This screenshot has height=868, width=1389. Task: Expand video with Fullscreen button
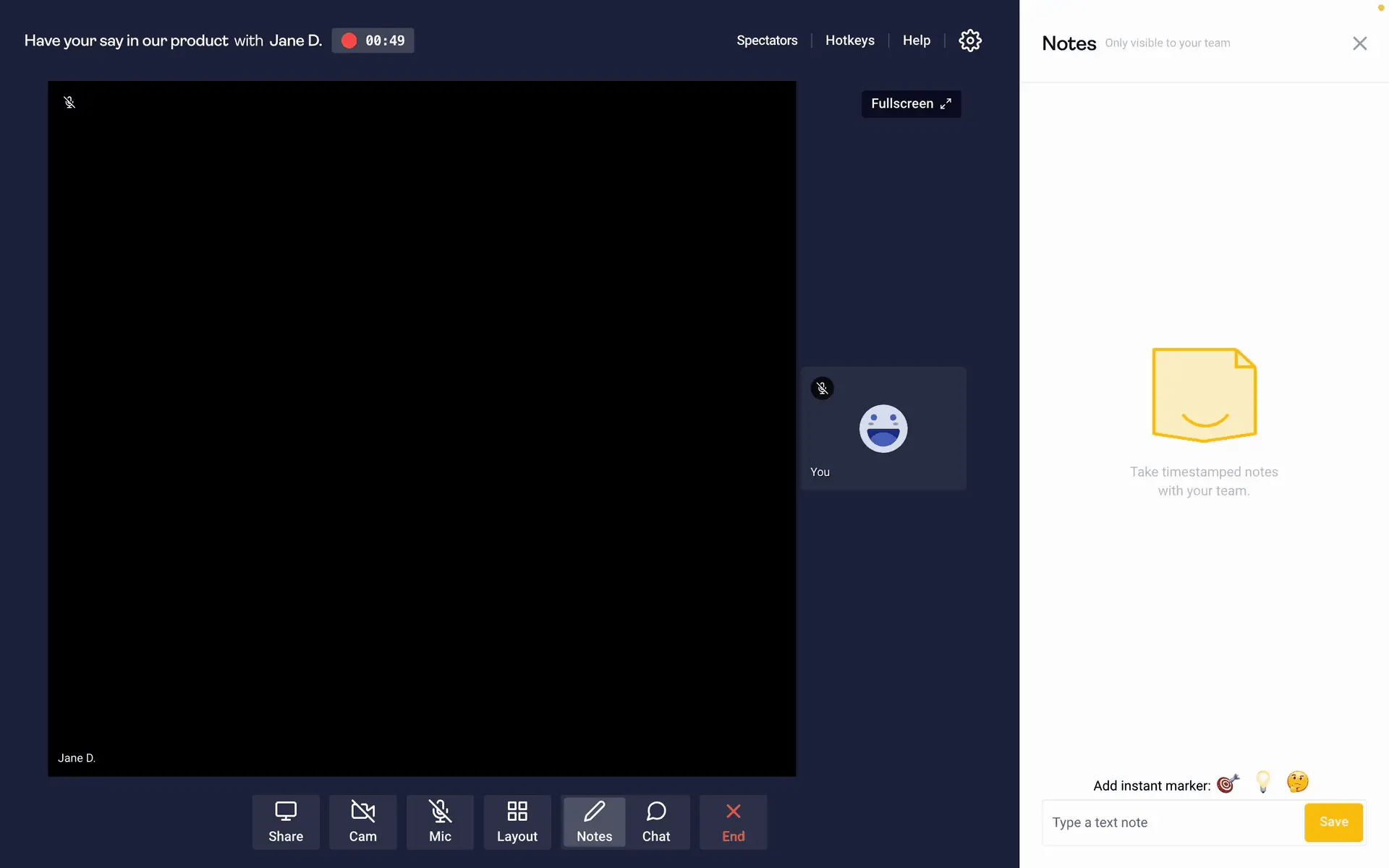(x=911, y=104)
